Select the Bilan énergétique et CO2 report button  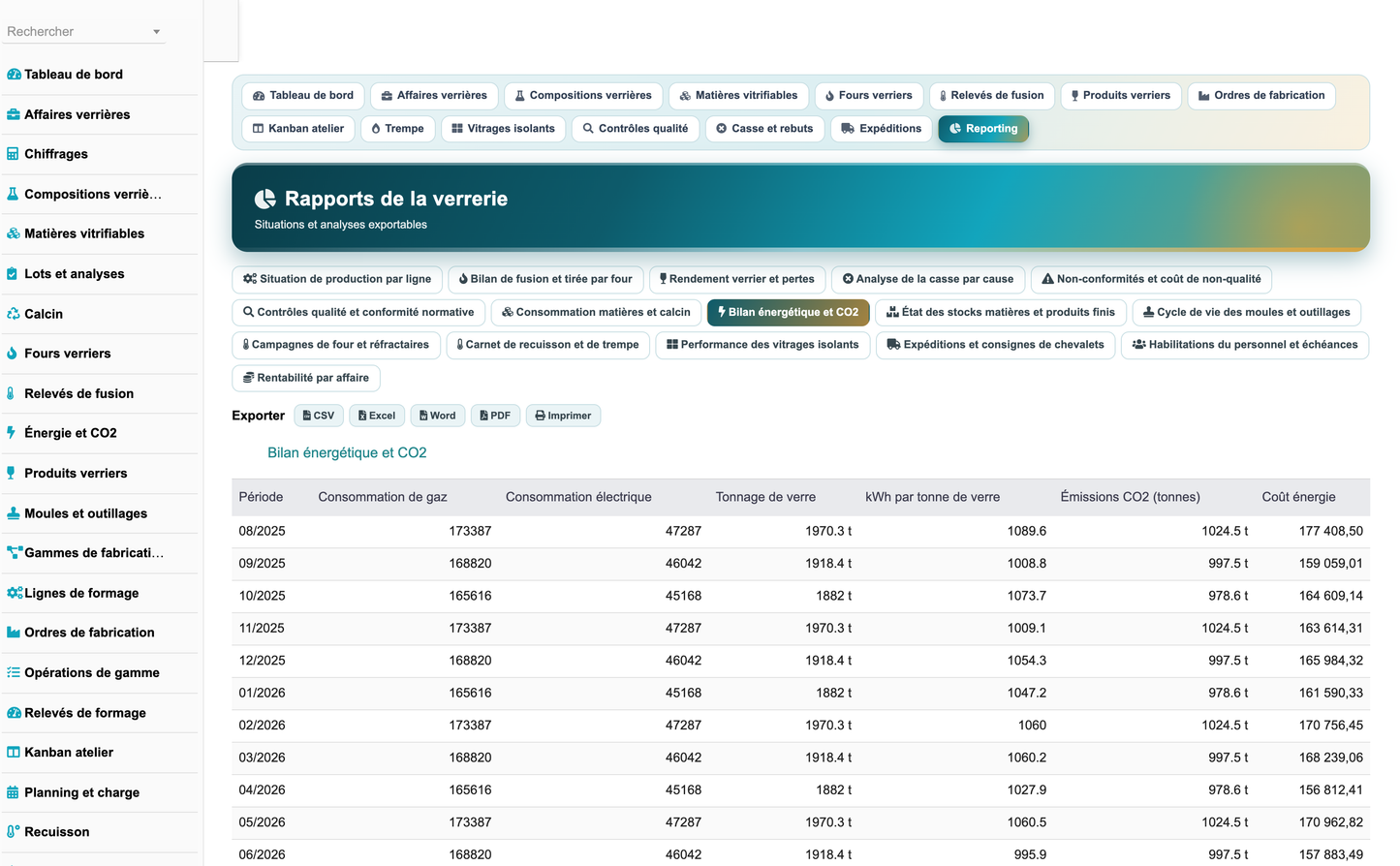pos(788,312)
